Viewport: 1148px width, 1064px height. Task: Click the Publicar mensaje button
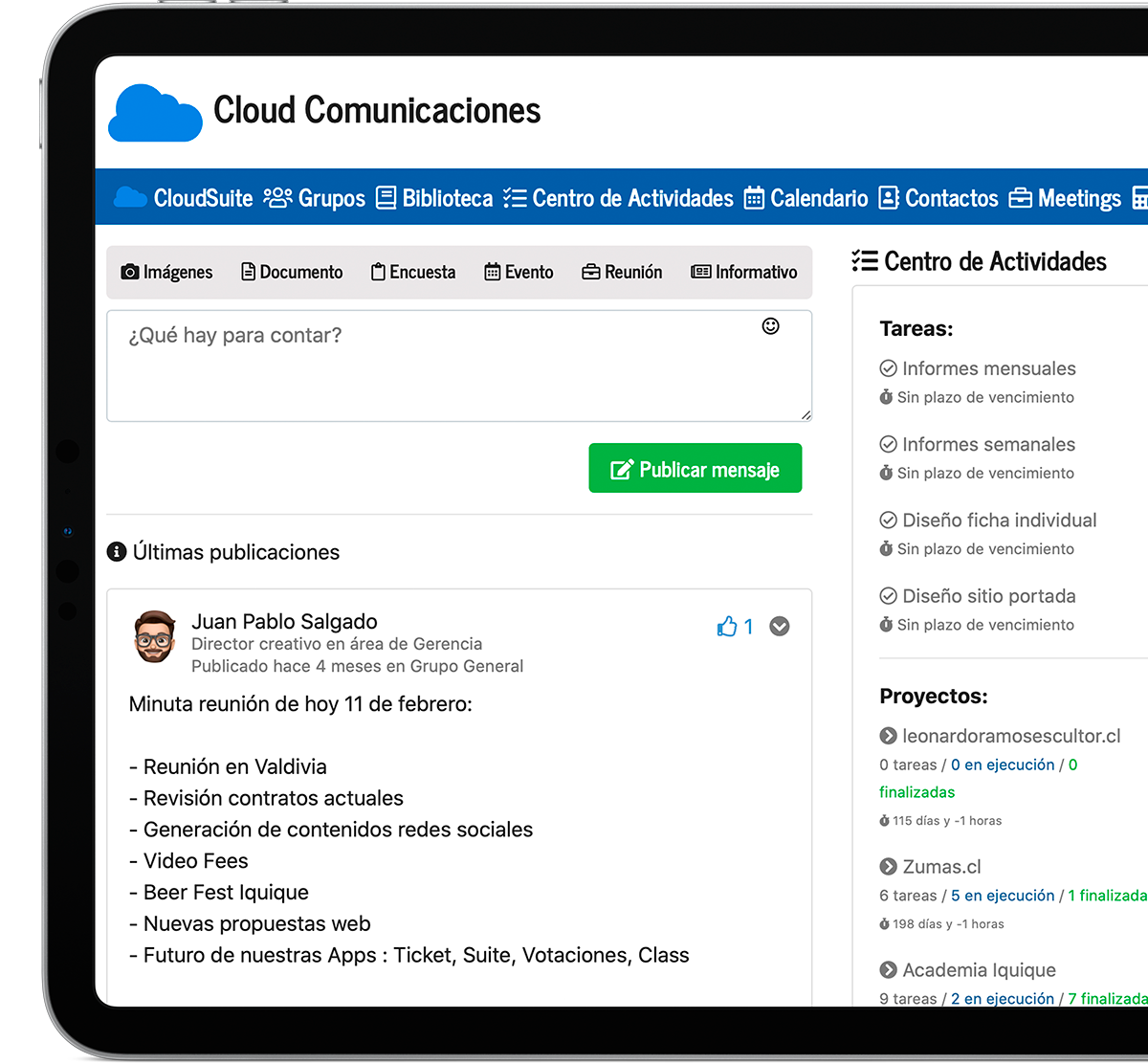tap(695, 468)
